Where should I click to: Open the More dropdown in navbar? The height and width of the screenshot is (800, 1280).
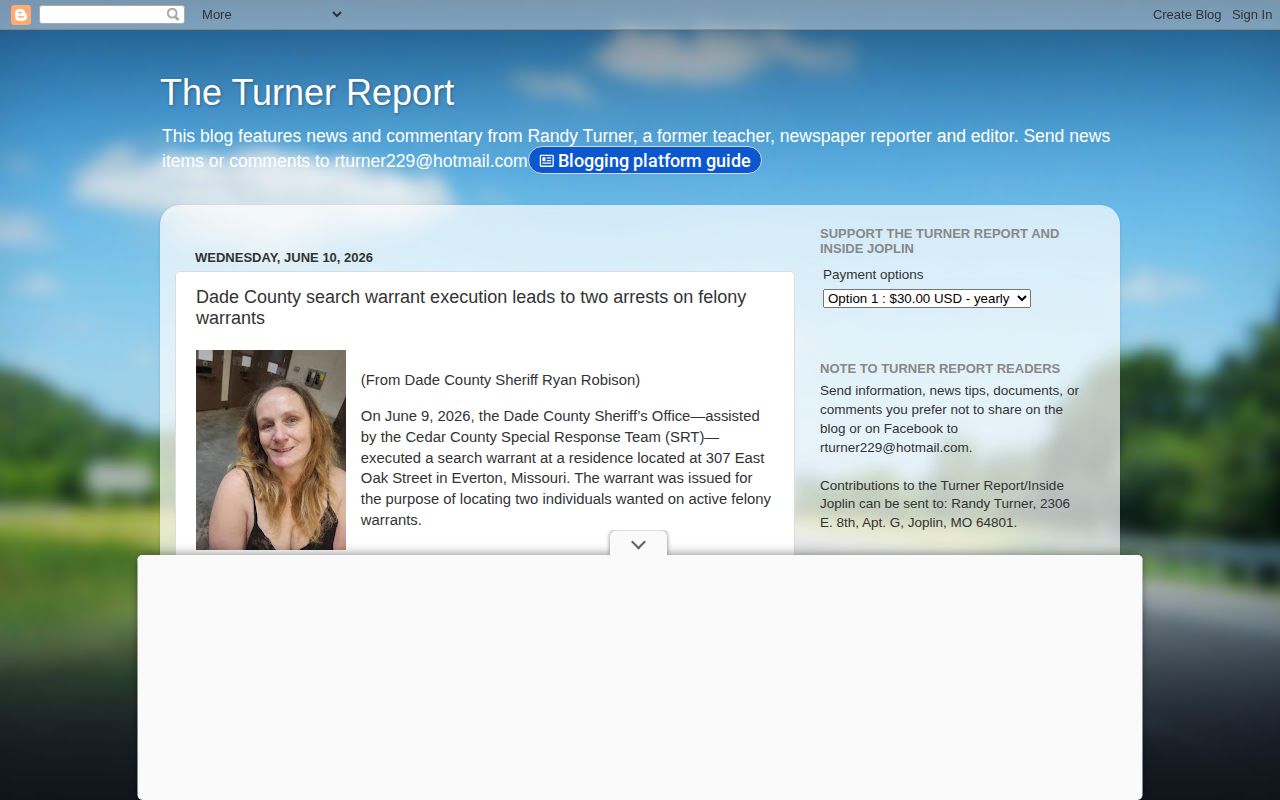pos(271,14)
